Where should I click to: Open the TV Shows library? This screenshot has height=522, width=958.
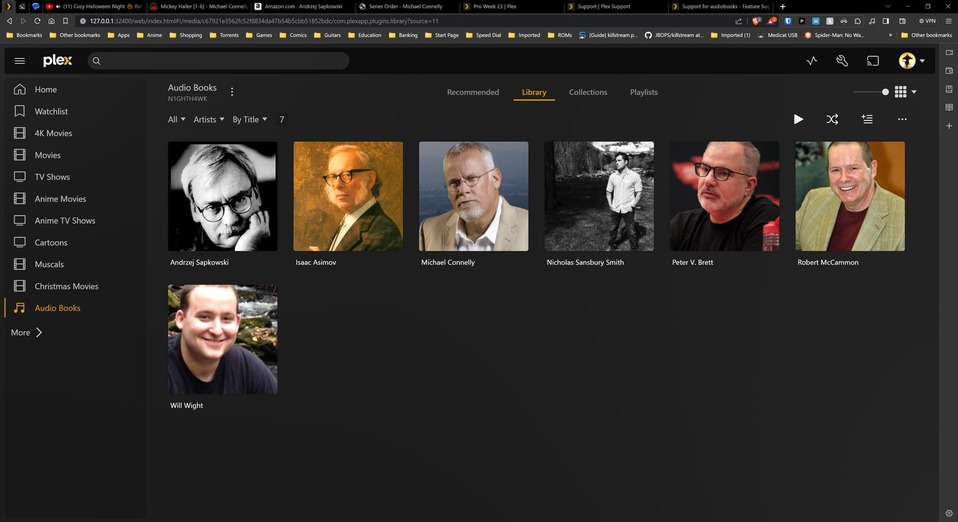point(75,177)
